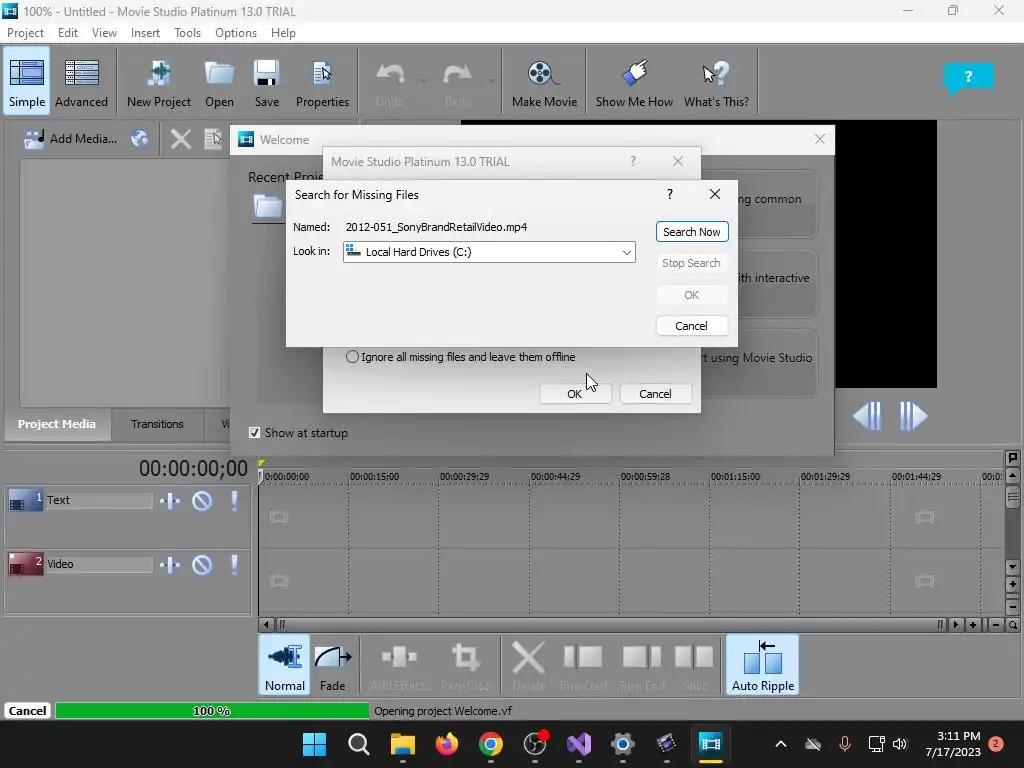
Task: Click the Open project icon
Action: (219, 81)
